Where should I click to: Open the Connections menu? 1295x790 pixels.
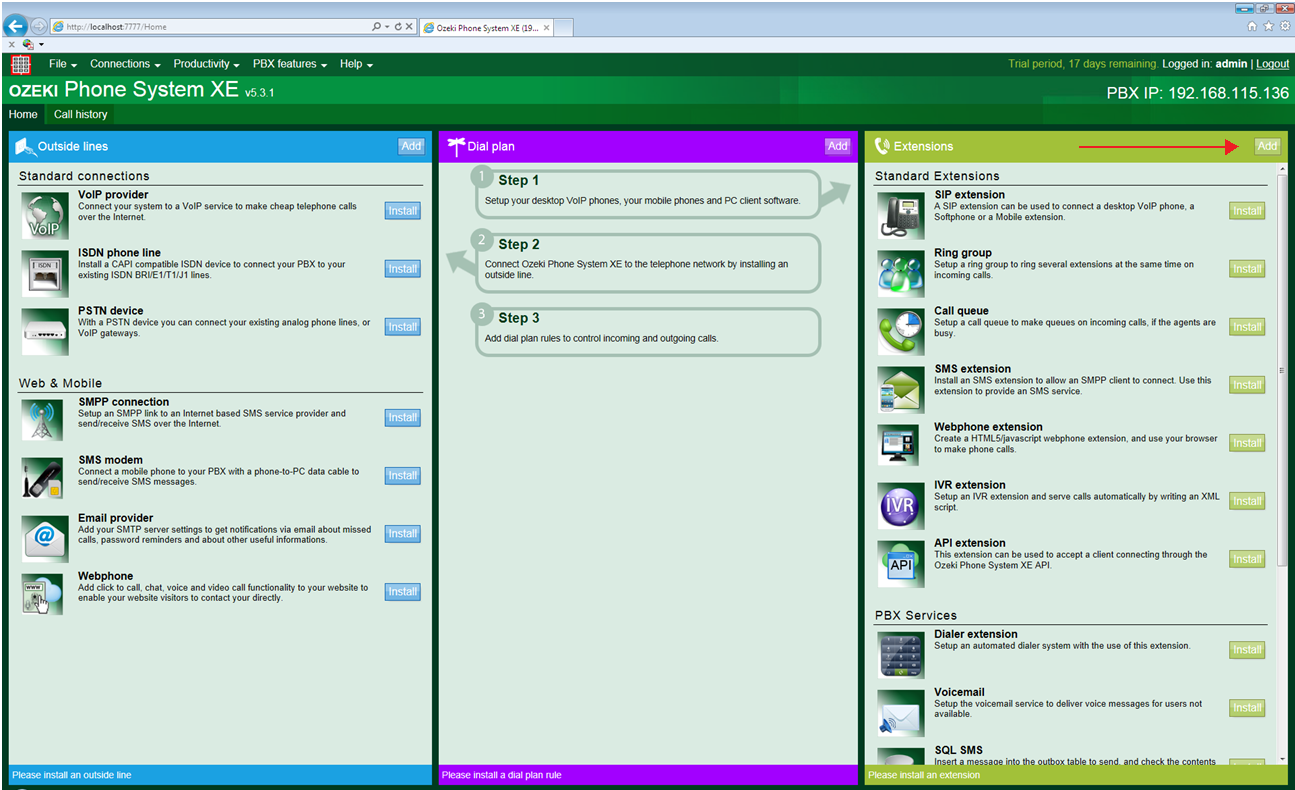125,64
